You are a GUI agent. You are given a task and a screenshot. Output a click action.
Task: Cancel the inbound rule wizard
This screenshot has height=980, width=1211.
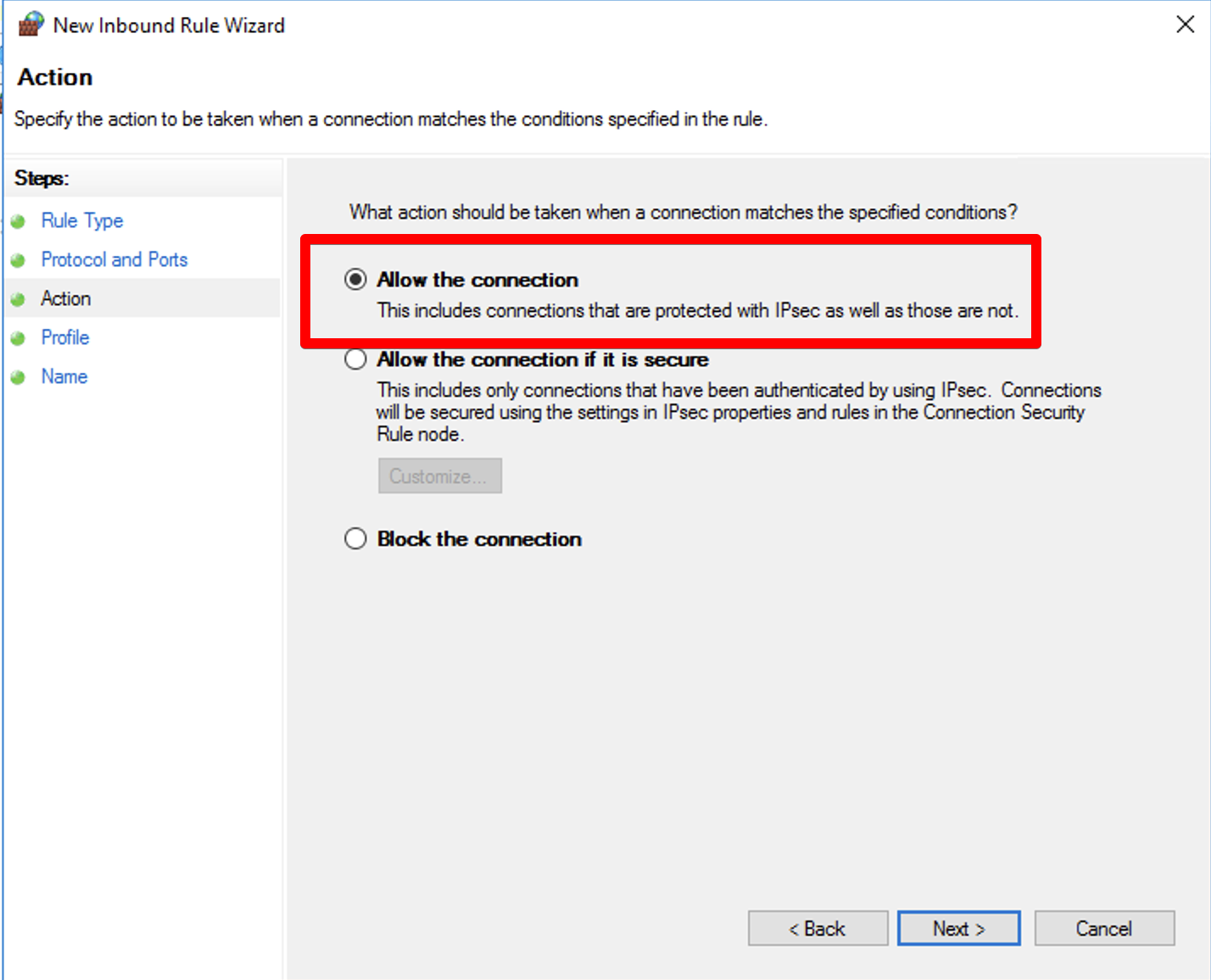click(x=1103, y=929)
